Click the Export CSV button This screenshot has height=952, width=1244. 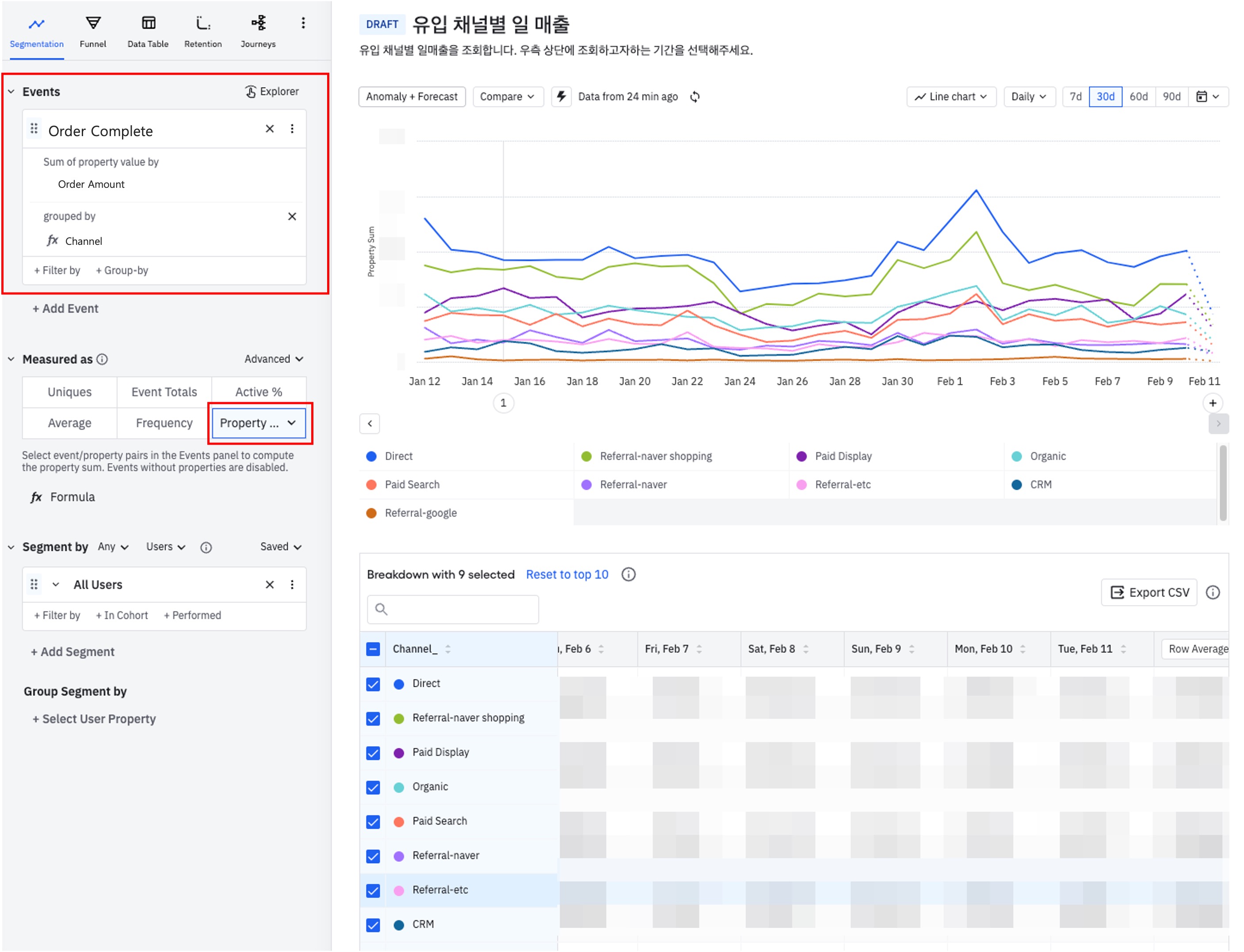click(1149, 593)
